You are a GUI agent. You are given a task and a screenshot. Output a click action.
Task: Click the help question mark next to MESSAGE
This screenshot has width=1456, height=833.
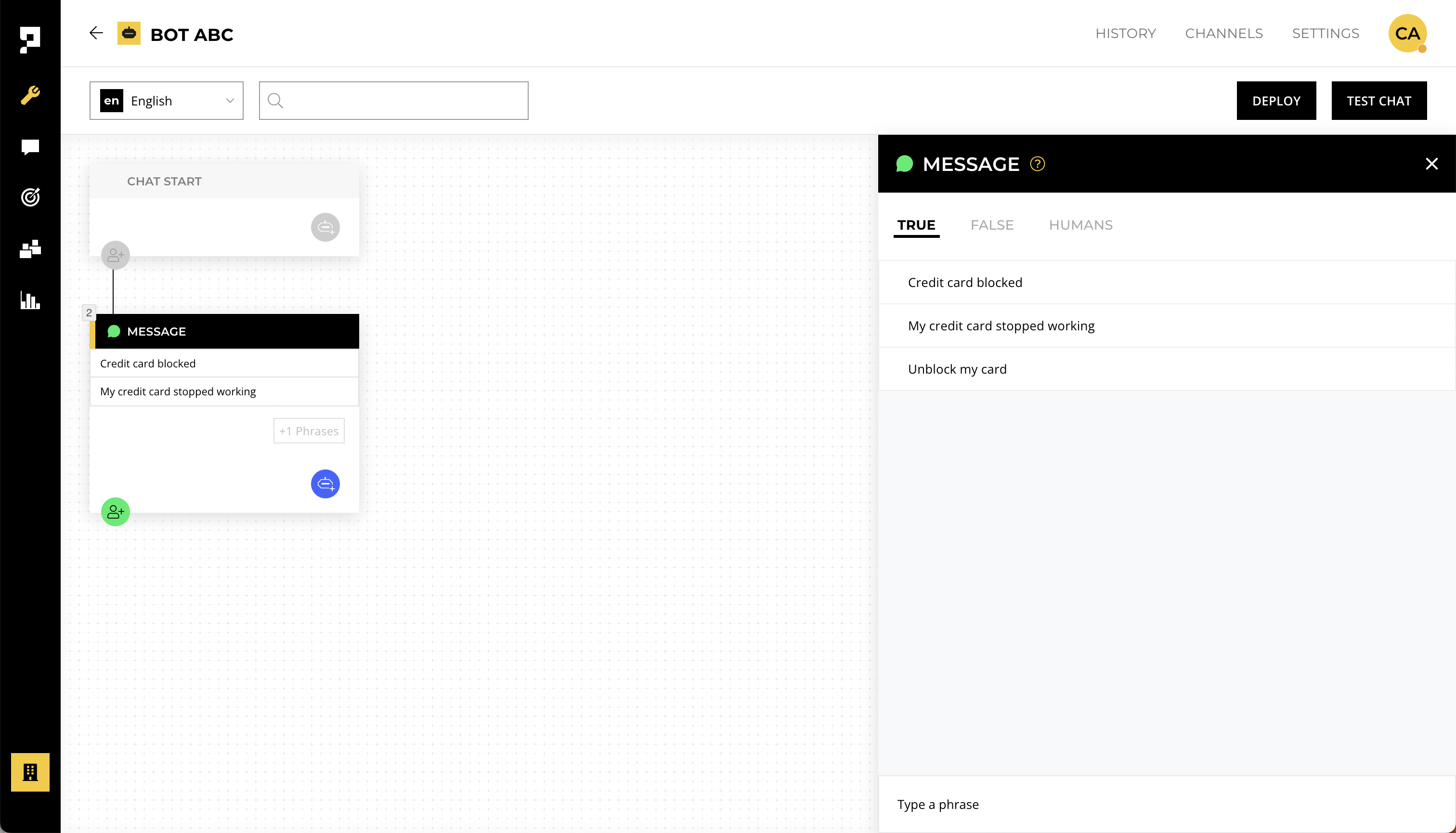[x=1037, y=164]
